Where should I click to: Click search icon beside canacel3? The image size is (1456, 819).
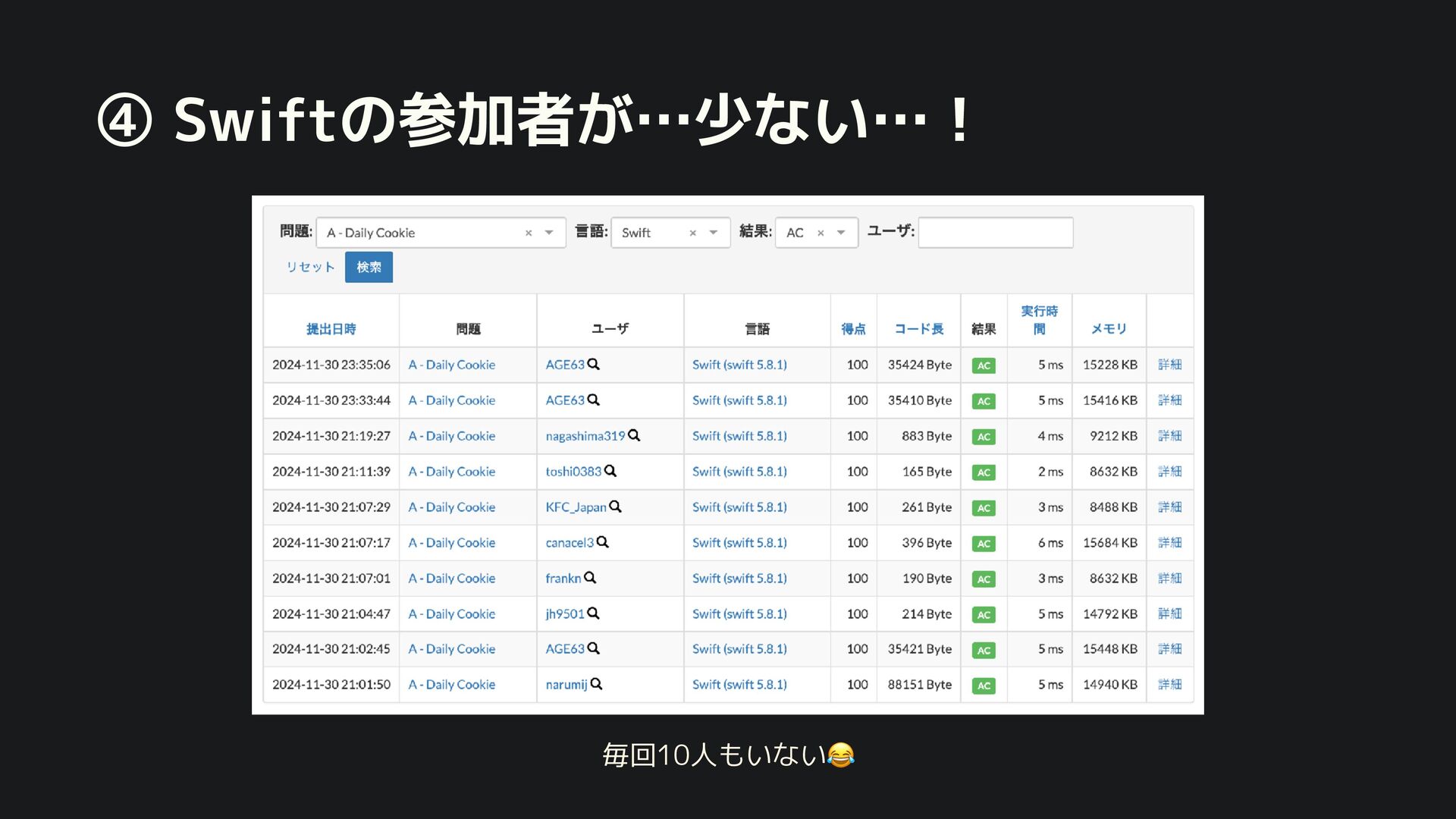[603, 542]
